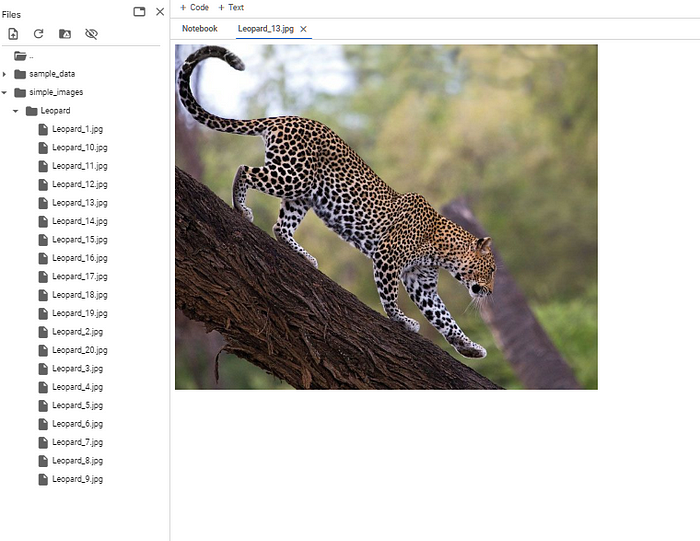Collapse the simple_images folder

click(x=5, y=92)
